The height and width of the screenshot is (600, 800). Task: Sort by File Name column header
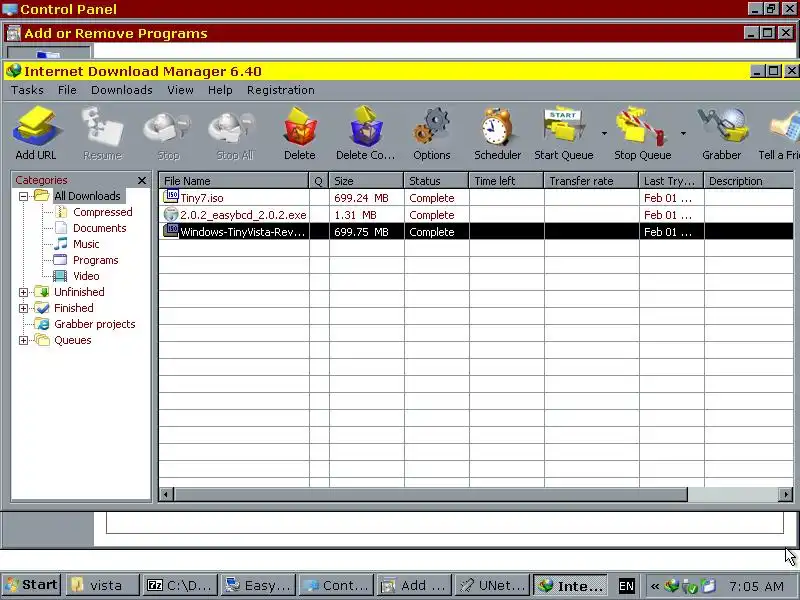234,181
